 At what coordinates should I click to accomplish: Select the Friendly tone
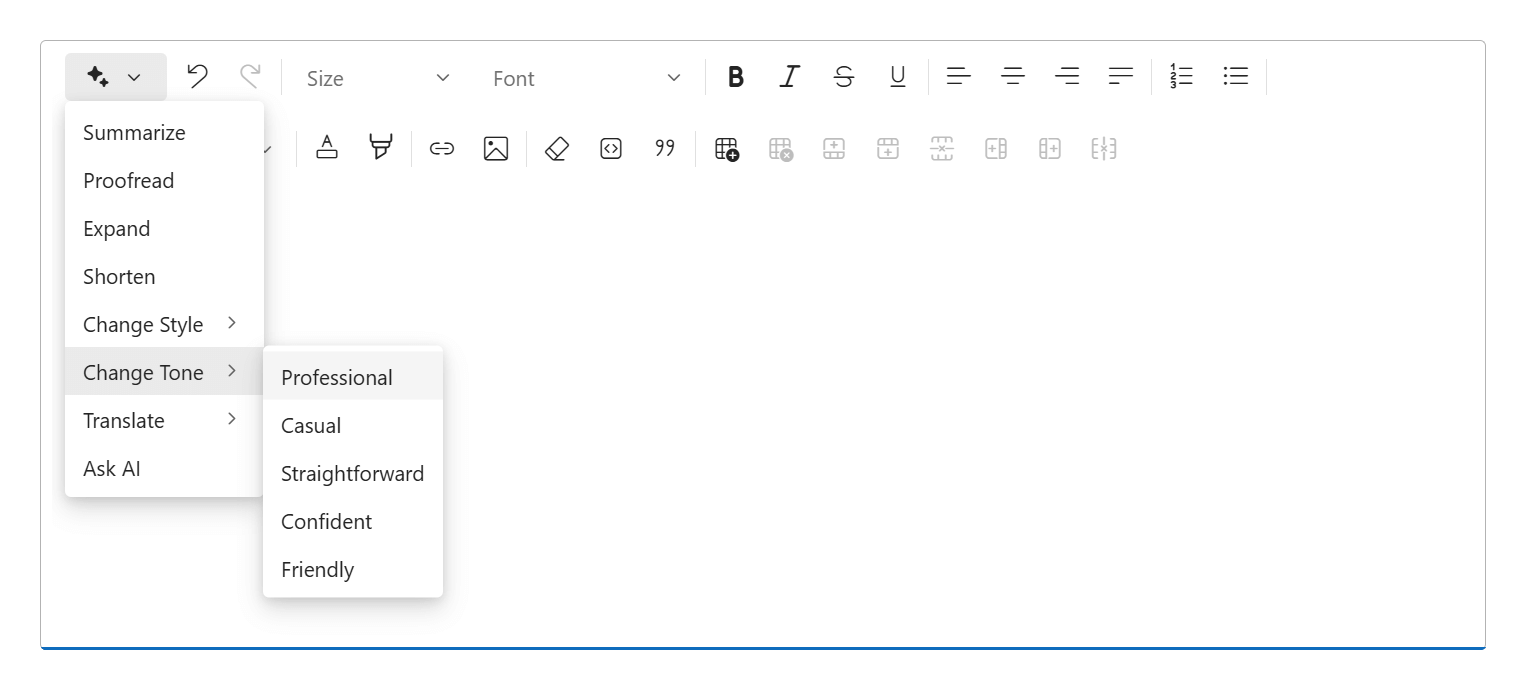[x=317, y=569]
